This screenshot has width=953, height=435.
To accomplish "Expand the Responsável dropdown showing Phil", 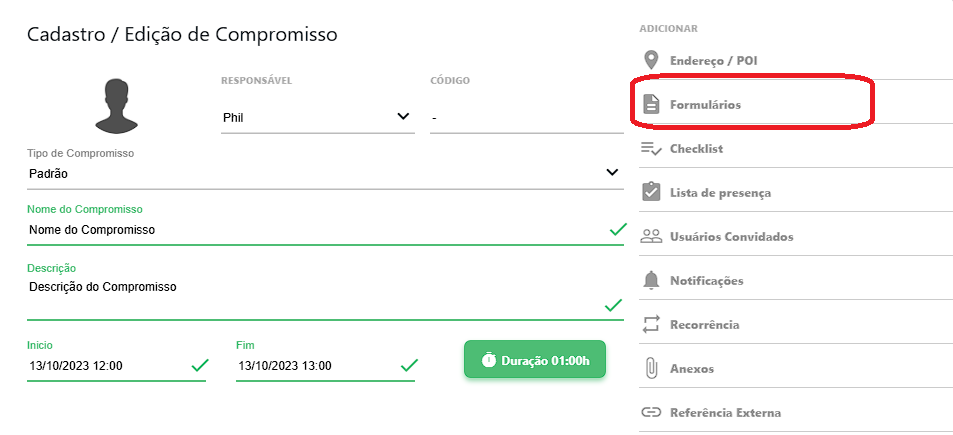I will [x=316, y=117].
